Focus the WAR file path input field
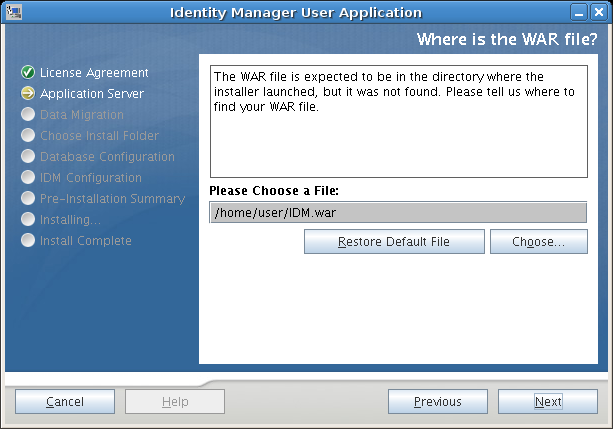The height and width of the screenshot is (429, 613). [398, 212]
